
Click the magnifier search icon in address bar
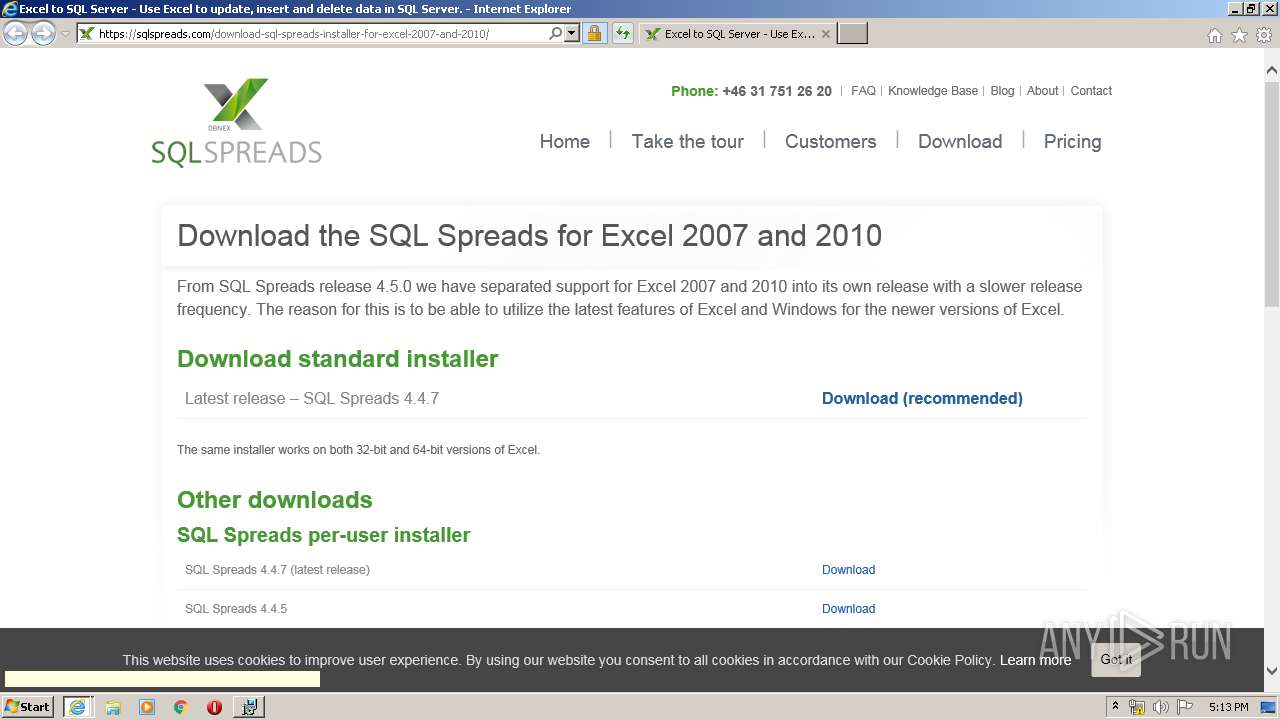pyautogui.click(x=556, y=34)
